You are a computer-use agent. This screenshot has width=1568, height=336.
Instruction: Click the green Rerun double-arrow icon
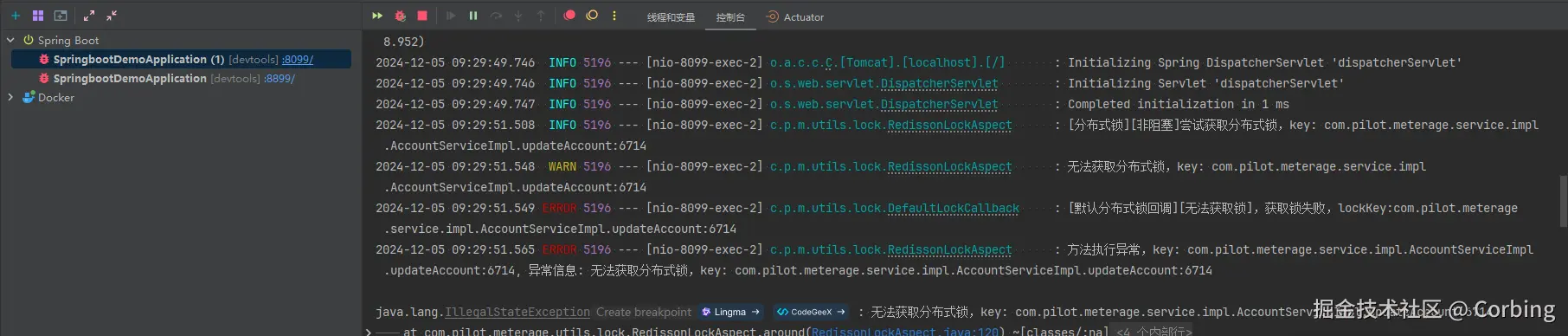377,16
